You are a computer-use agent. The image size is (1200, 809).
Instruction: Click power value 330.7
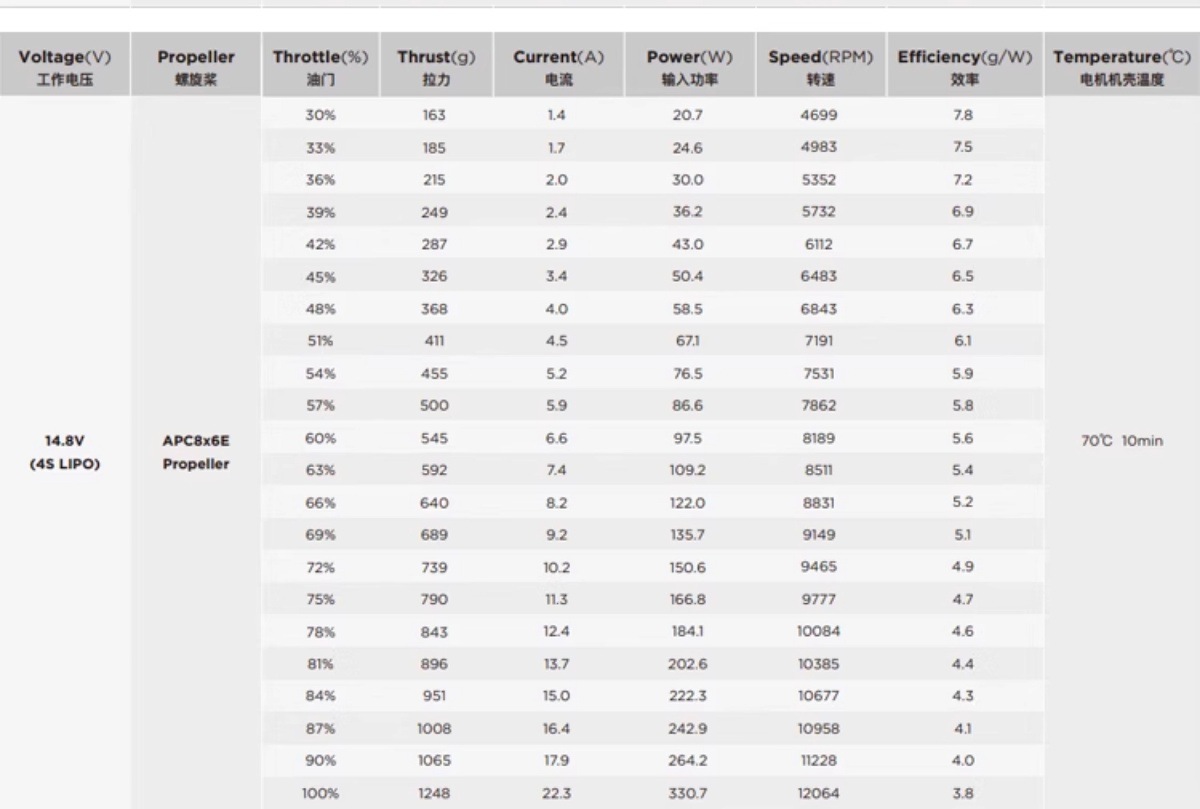[688, 793]
